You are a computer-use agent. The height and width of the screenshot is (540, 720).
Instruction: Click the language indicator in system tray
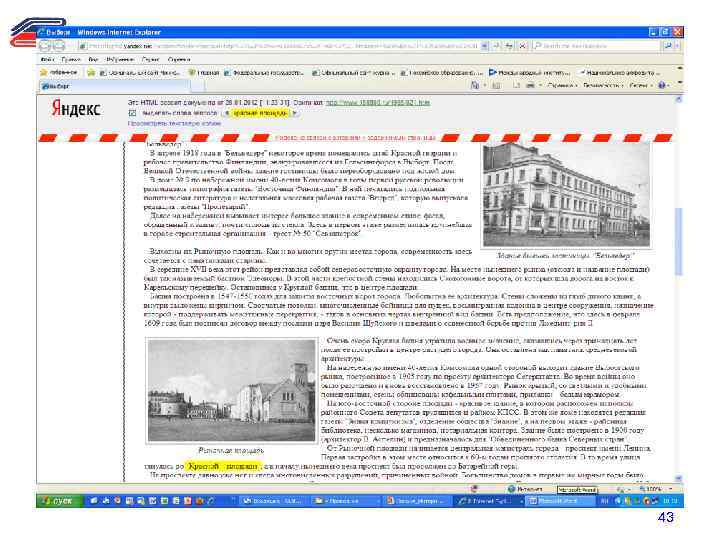coord(604,501)
